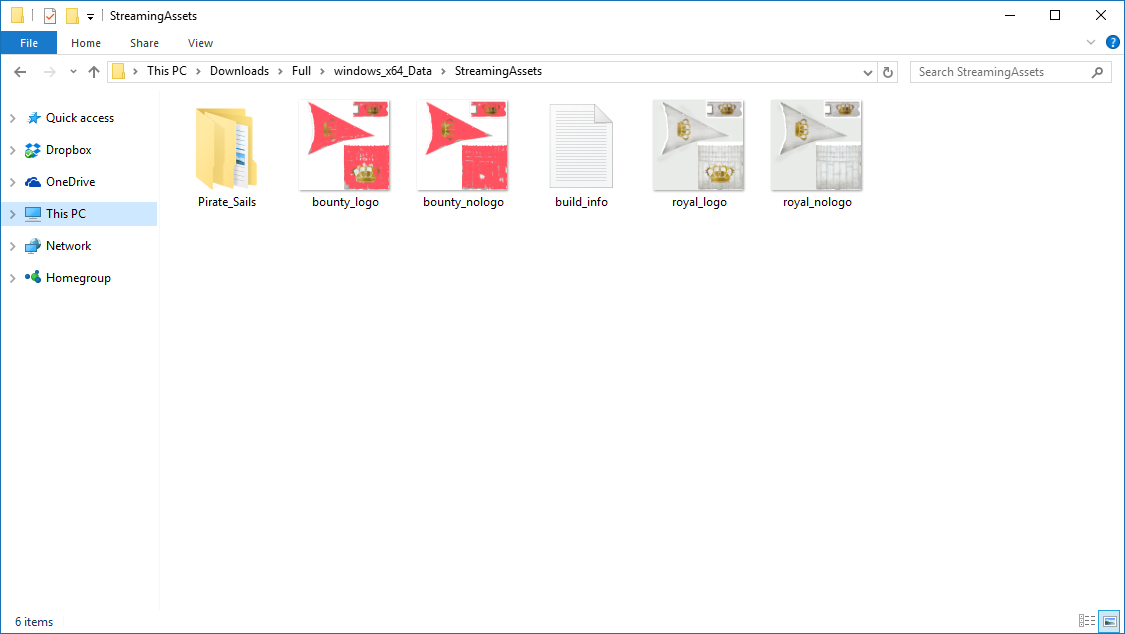This screenshot has width=1125, height=634.
Task: Expand the ribbon with the chevron
Action: (1091, 42)
